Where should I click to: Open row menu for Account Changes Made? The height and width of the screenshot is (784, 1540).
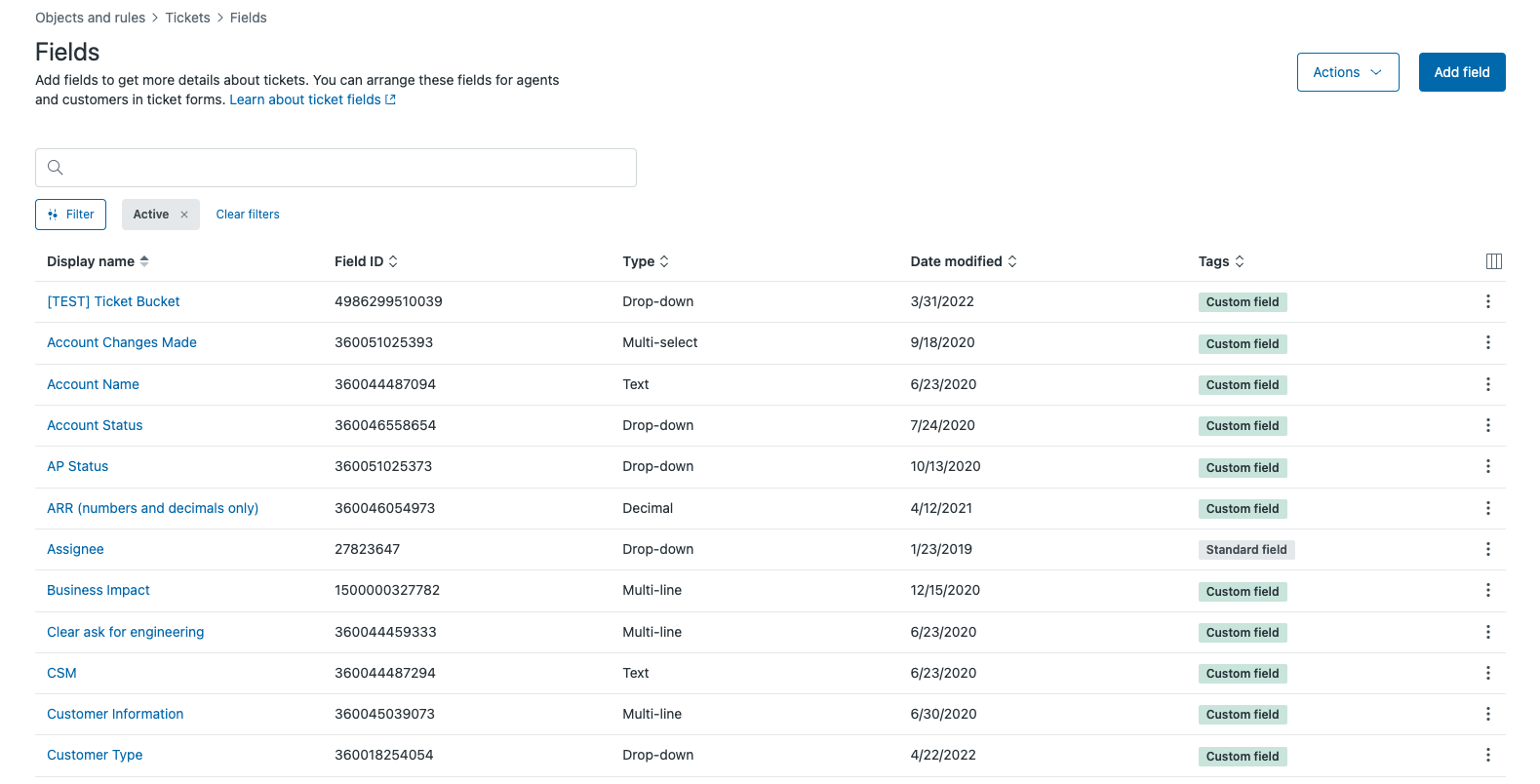pos(1487,342)
